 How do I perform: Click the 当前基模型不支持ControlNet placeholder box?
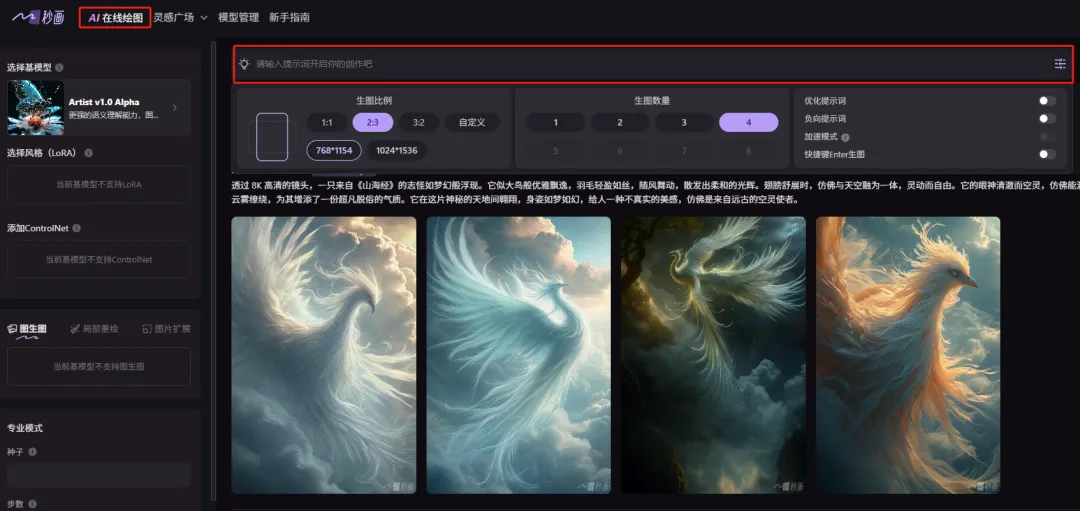point(98,260)
